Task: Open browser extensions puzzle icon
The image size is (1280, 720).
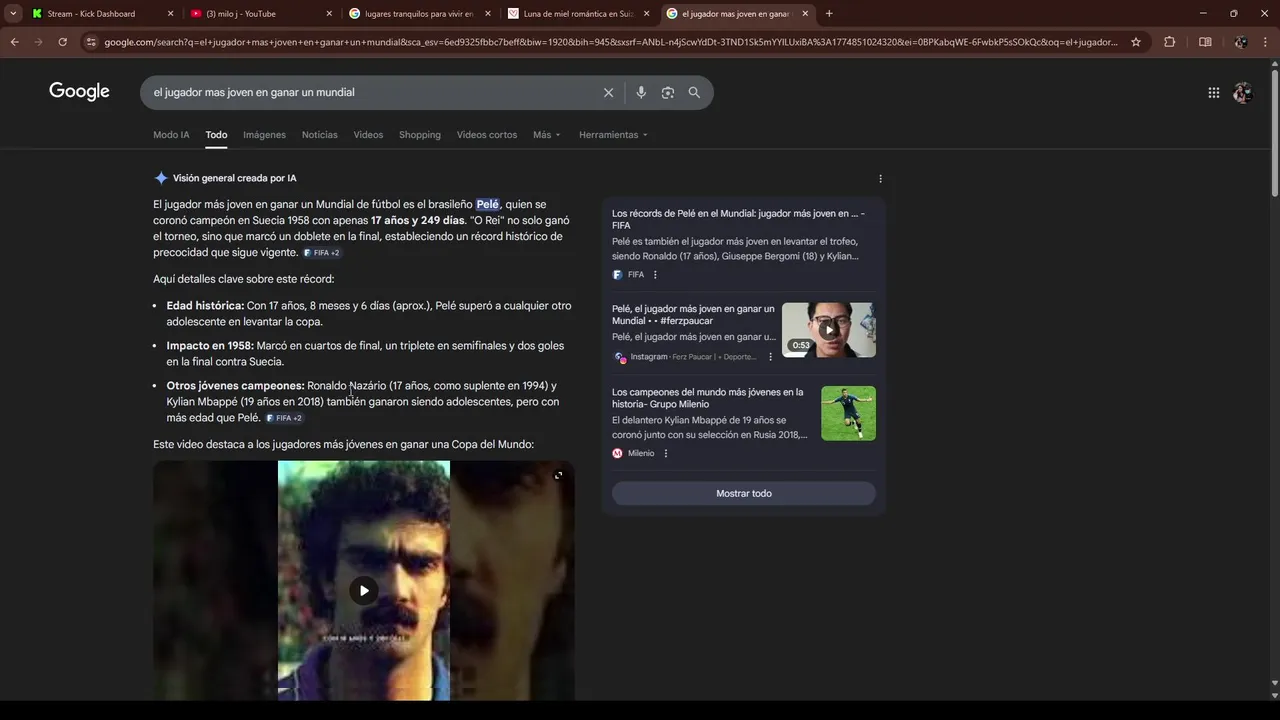Action: (x=1169, y=42)
